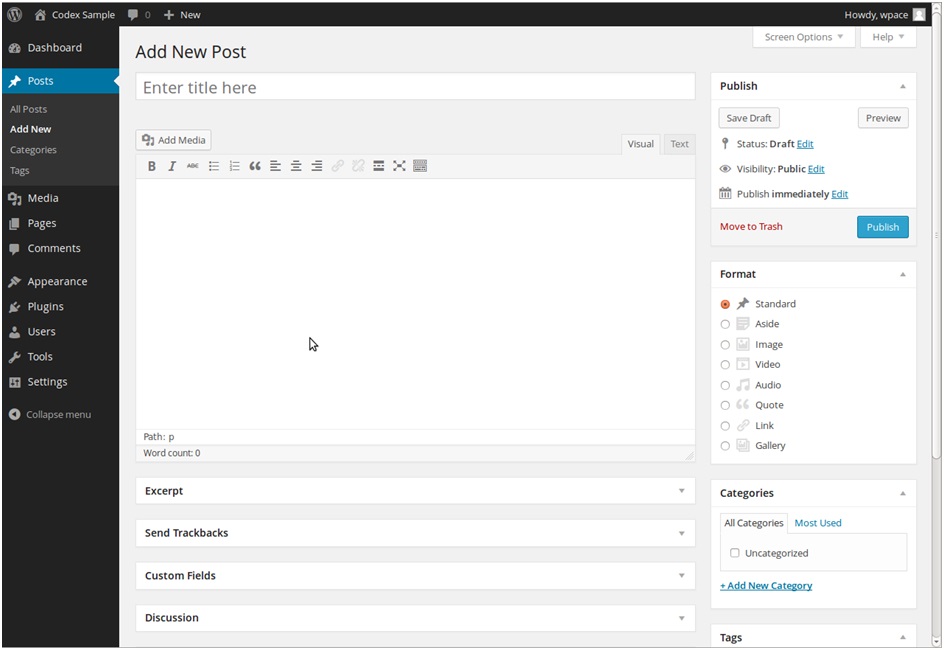Viewport: 944px width, 650px height.
Task: Open Plugins in the sidebar menu
Action: tap(45, 307)
